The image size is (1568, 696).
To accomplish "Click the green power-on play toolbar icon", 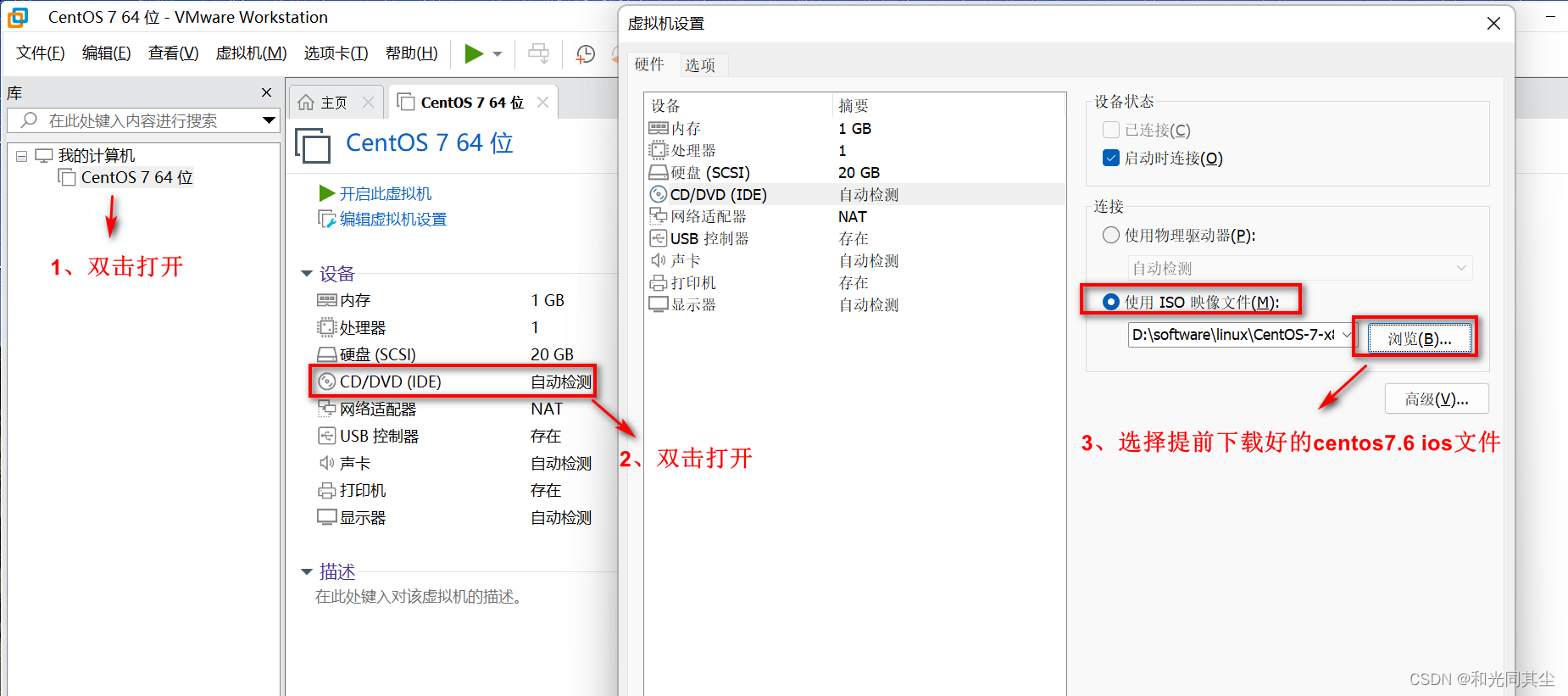I will tap(474, 54).
